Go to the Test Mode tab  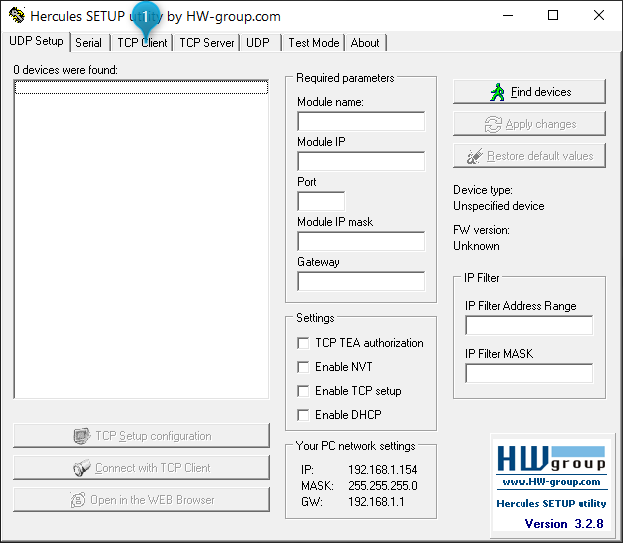point(314,43)
